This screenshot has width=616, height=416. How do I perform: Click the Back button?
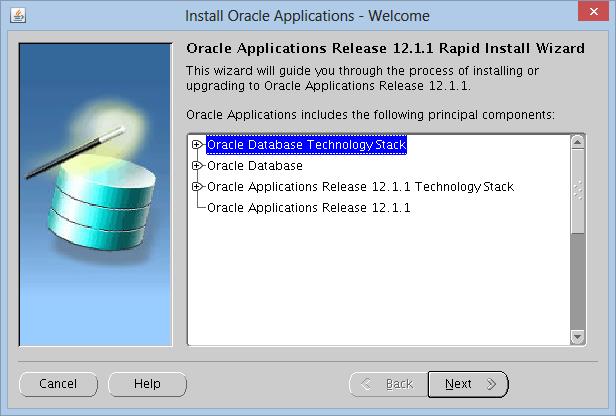pos(388,384)
